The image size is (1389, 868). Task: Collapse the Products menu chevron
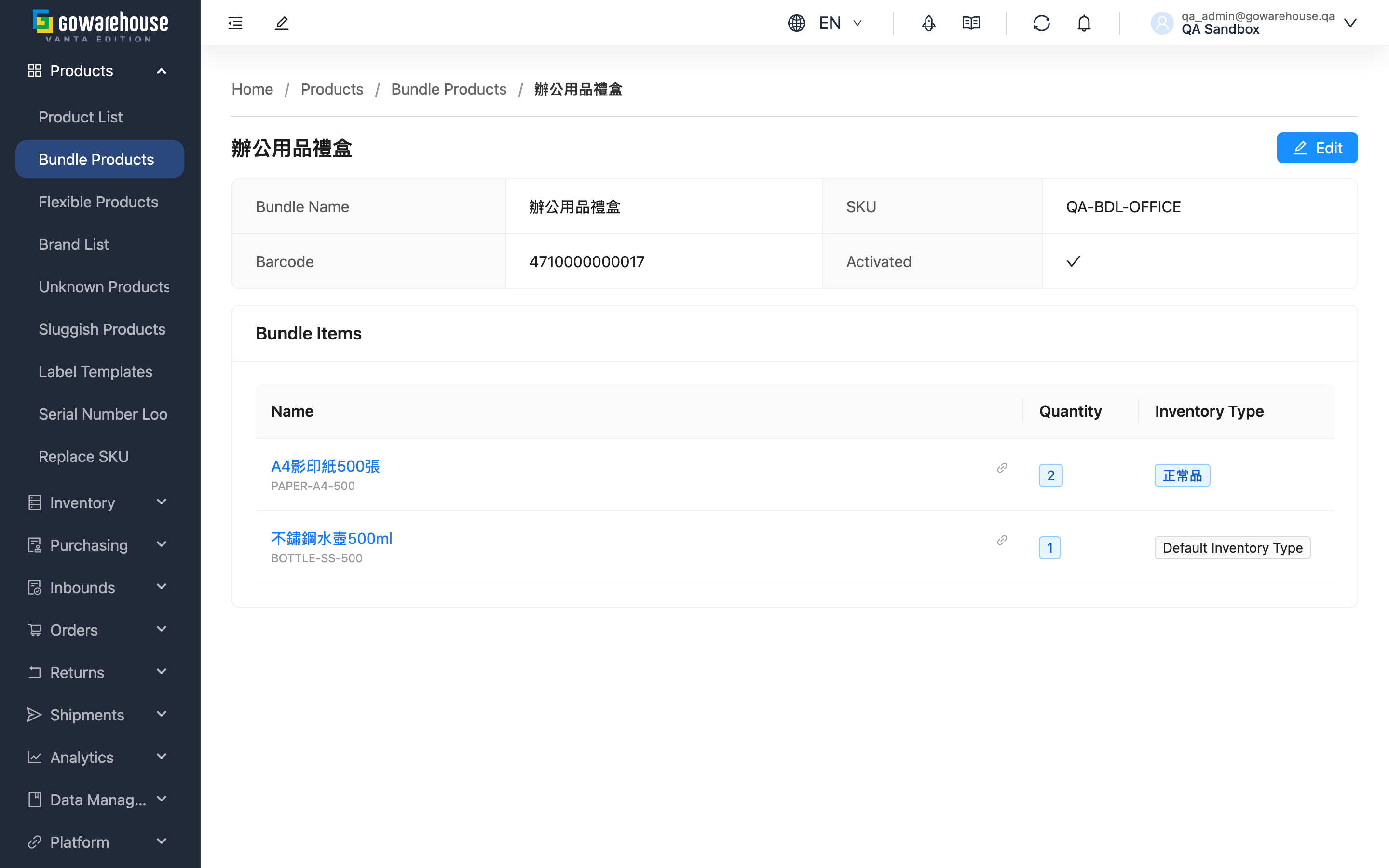click(x=161, y=70)
